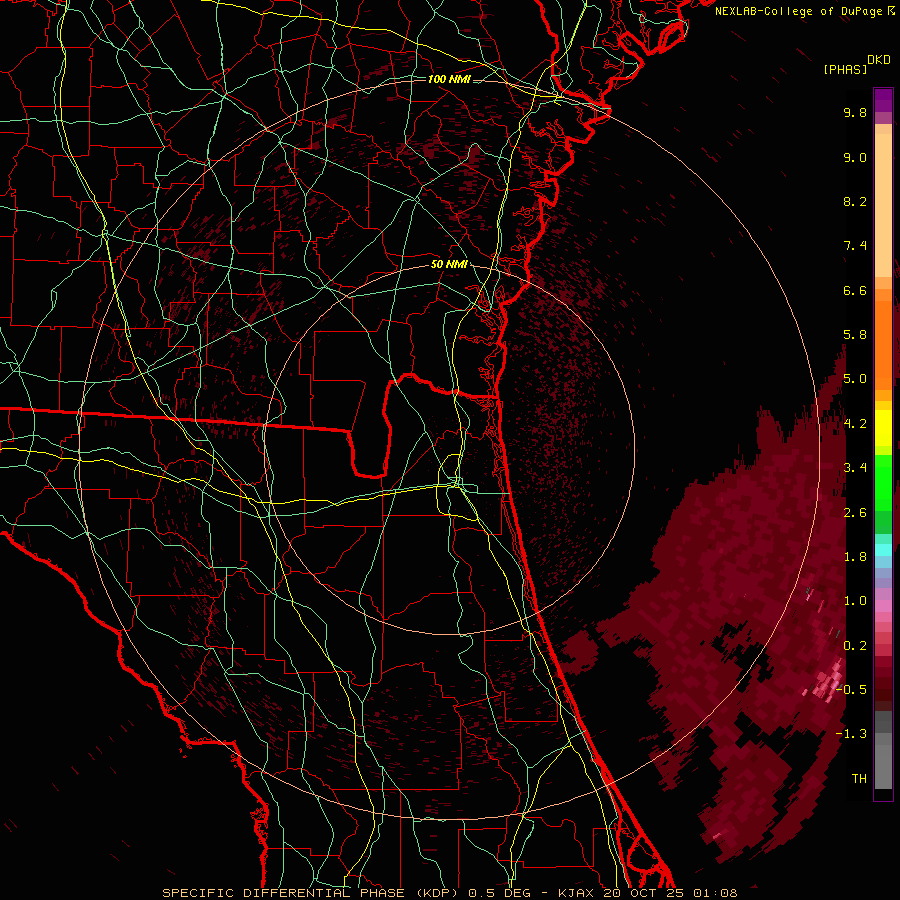Click the 1.8 scale value
Viewport: 900px width, 900px height.
[x=855, y=557]
